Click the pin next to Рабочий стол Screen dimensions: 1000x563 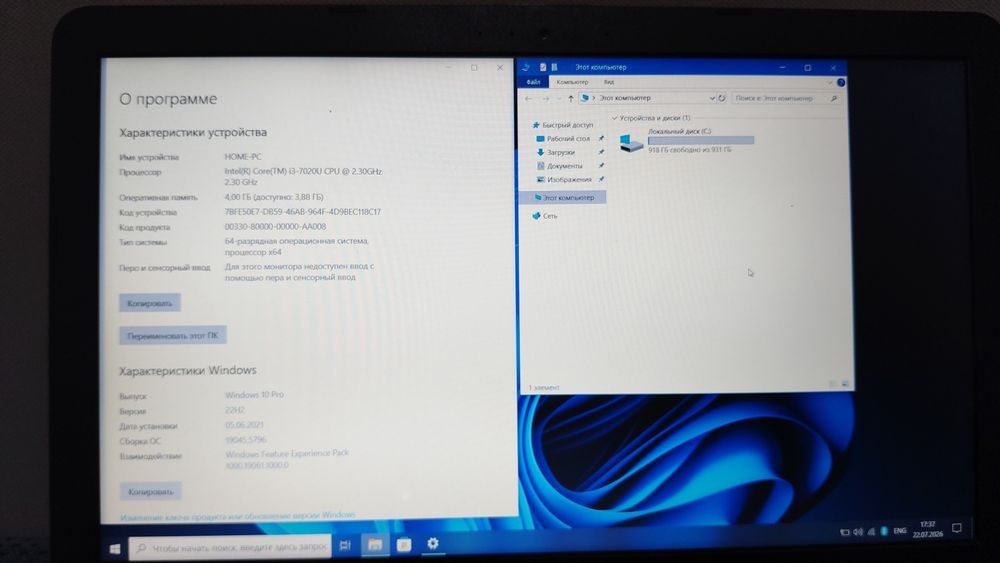click(x=601, y=138)
